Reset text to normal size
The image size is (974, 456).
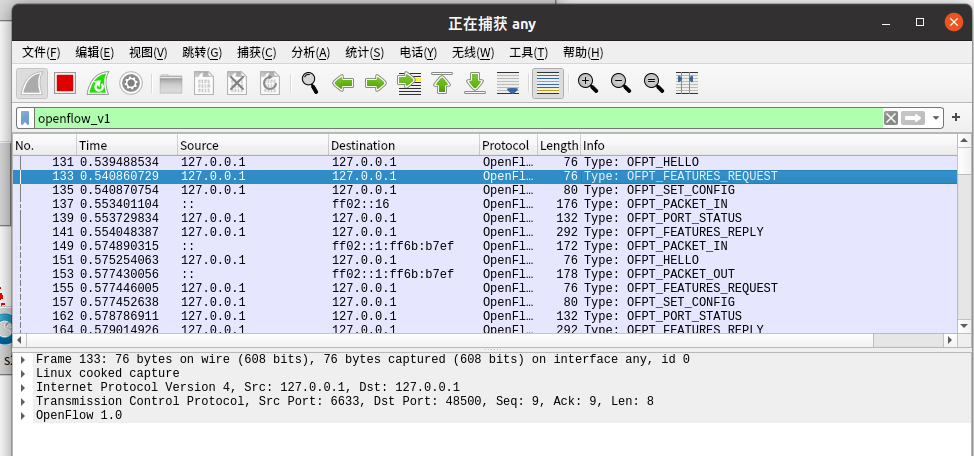(653, 83)
